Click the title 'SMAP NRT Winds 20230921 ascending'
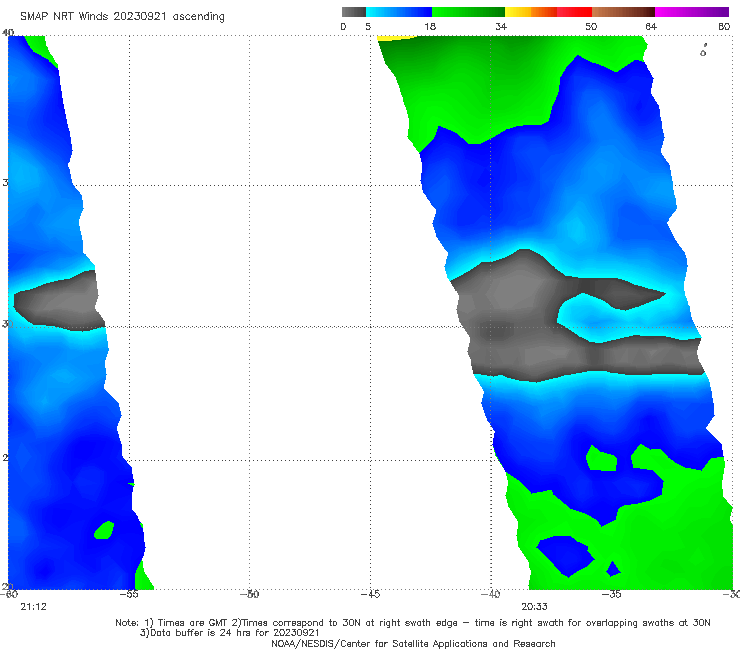Image resolution: width=740 pixels, height=650 pixels. pos(122,17)
